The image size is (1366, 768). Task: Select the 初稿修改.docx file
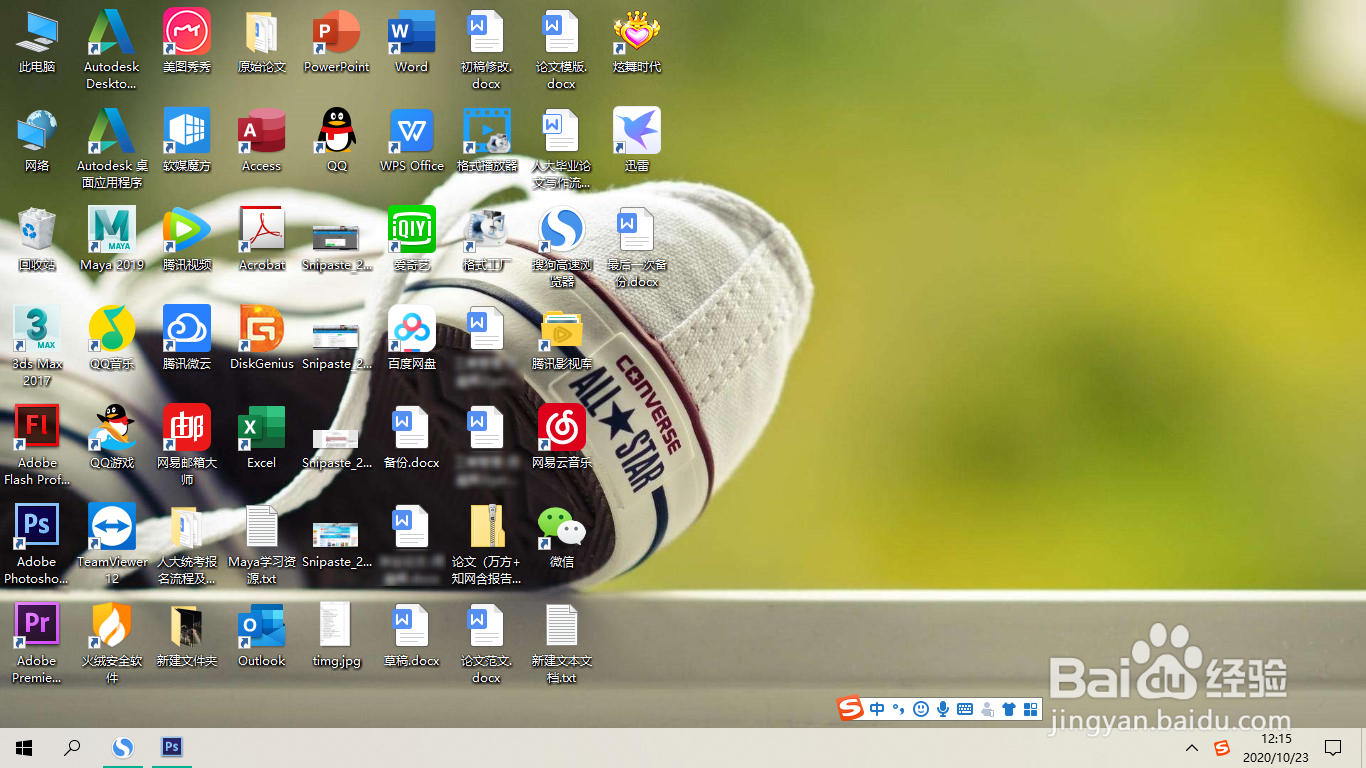[487, 49]
